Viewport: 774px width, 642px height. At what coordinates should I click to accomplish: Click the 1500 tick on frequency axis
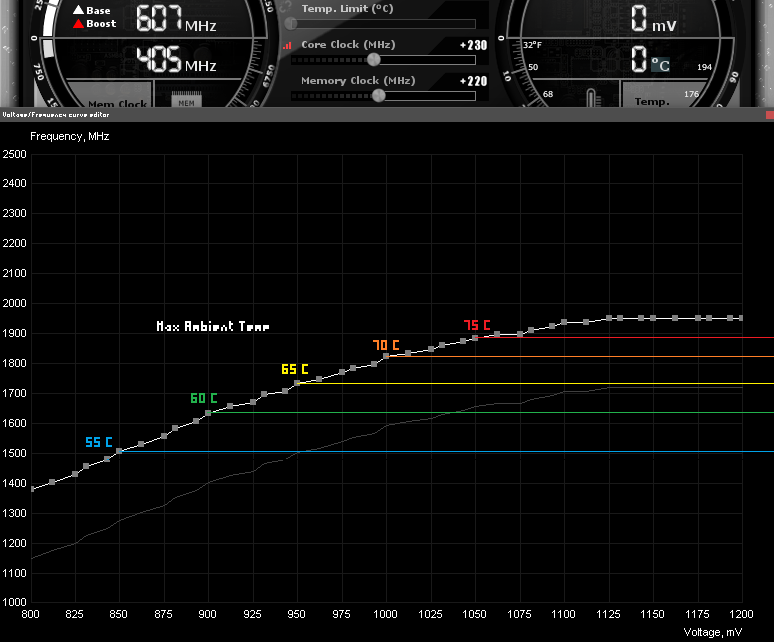14,453
